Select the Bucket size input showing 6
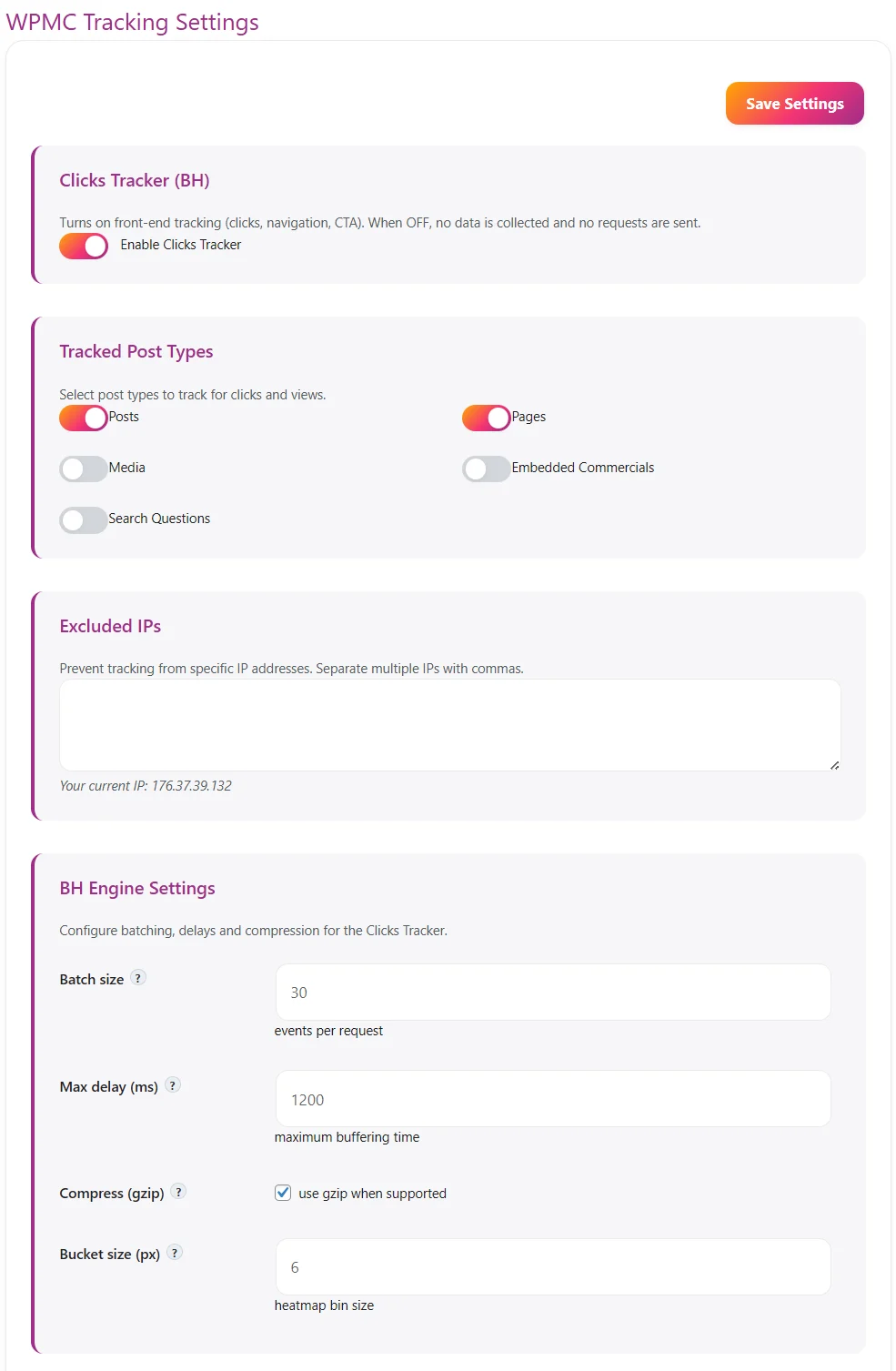Viewport: 896px width, 1371px height. point(552,1266)
